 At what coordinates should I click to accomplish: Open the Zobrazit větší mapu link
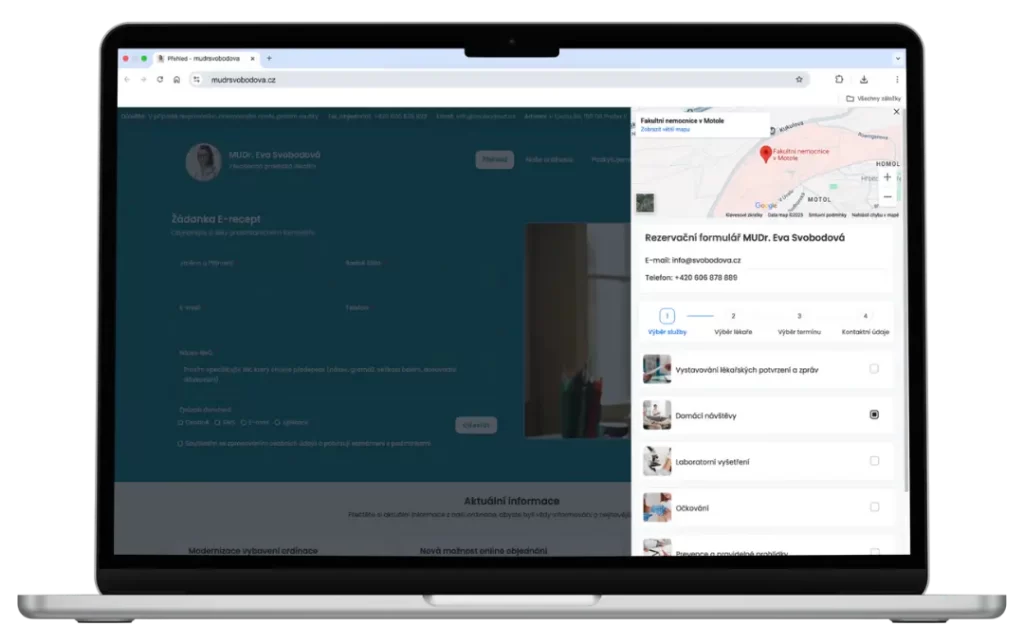(665, 129)
